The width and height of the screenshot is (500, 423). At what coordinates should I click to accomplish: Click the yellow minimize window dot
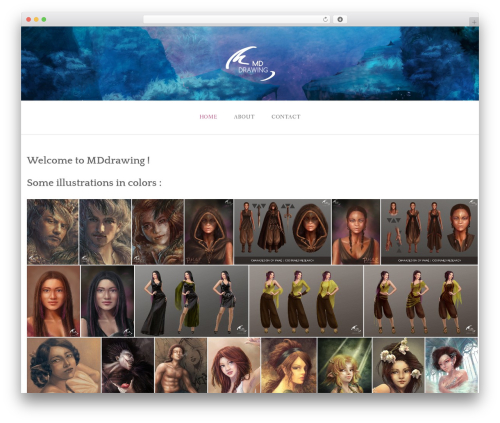click(36, 19)
